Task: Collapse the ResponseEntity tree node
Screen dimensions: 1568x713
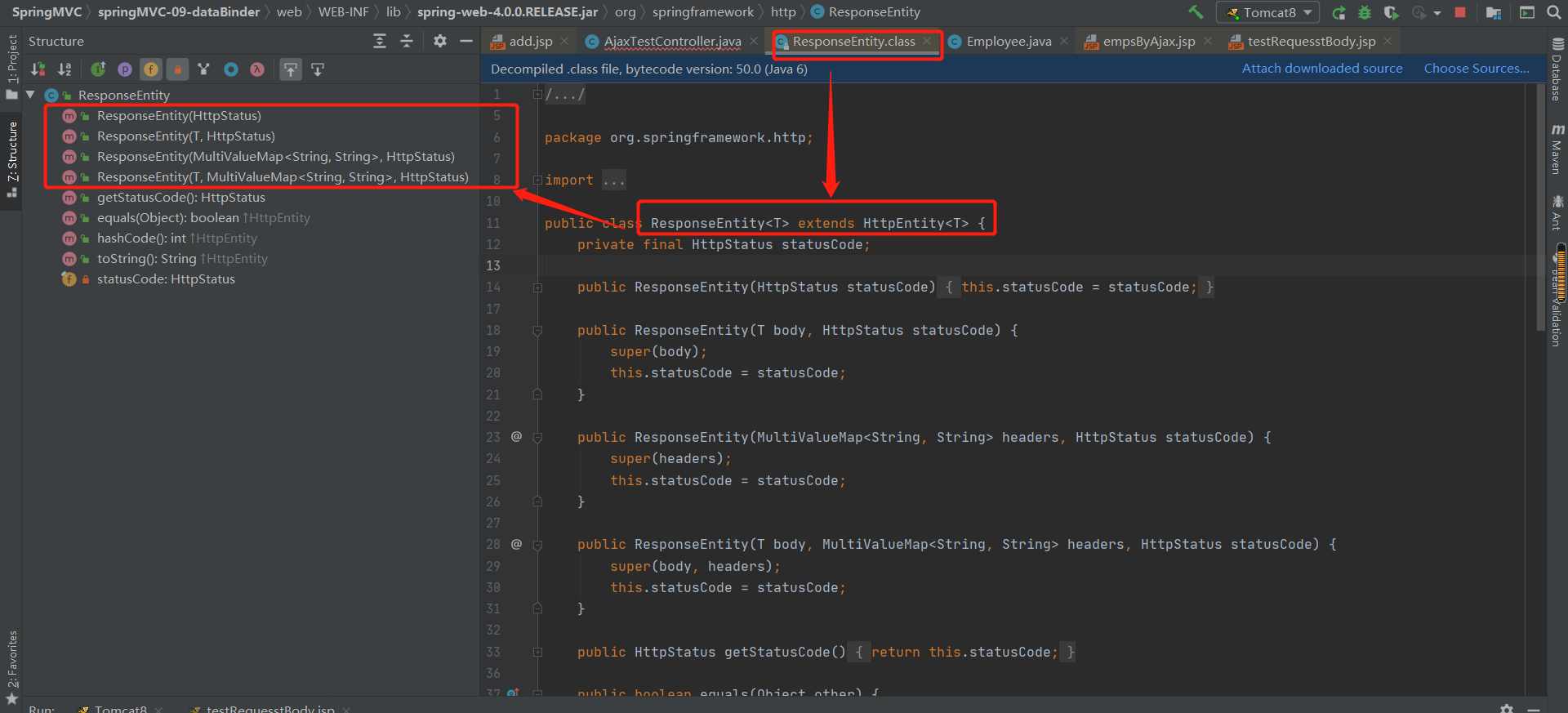Action: (x=30, y=96)
